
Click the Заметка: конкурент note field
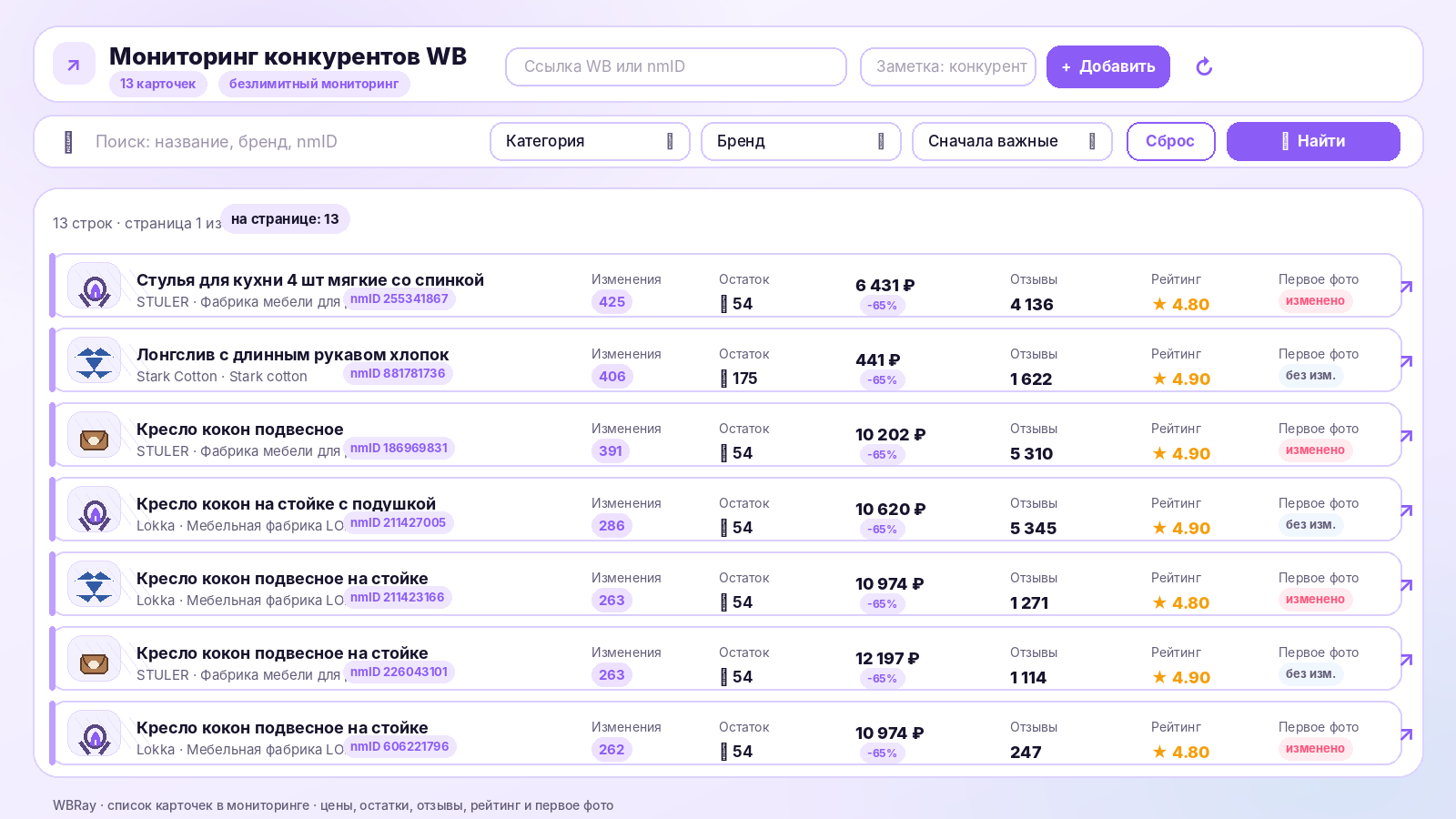tap(948, 66)
